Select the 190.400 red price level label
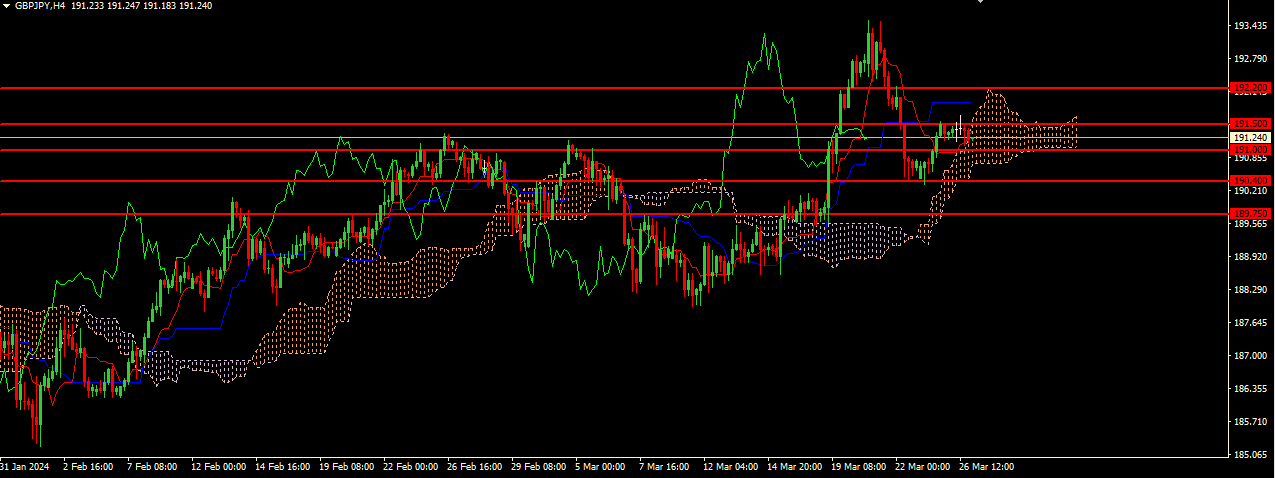Image resolution: width=1275 pixels, height=478 pixels. [1250, 181]
